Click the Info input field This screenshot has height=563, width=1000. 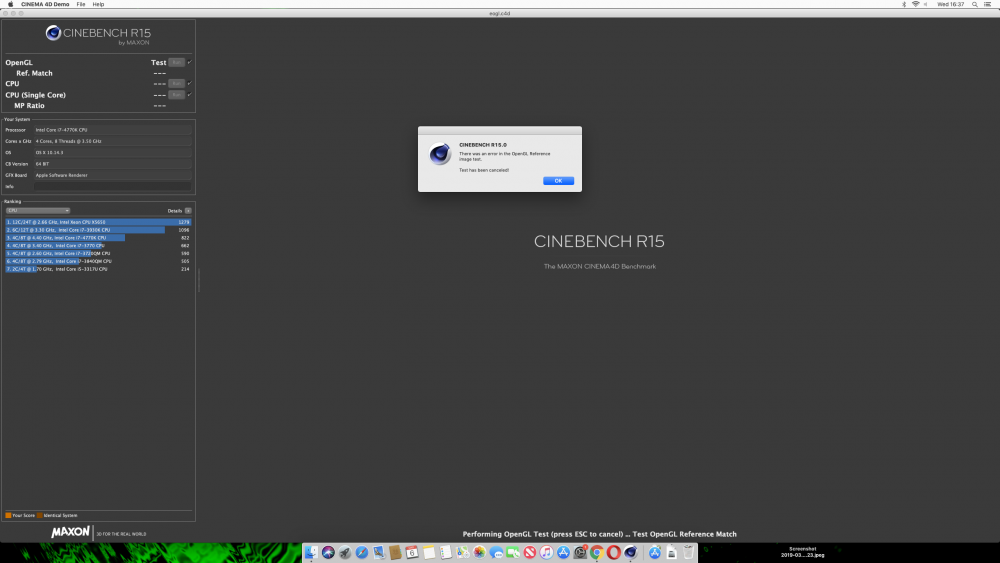[x=112, y=186]
